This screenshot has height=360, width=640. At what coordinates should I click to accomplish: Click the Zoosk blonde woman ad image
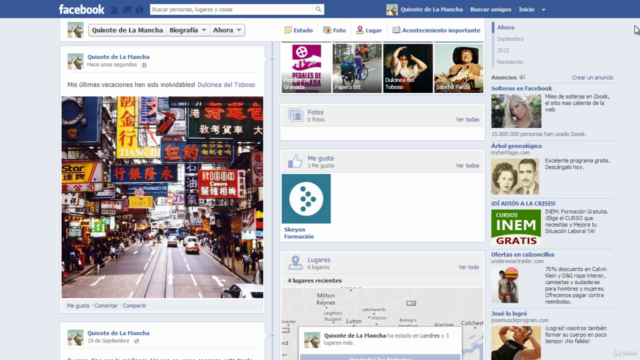(x=516, y=111)
